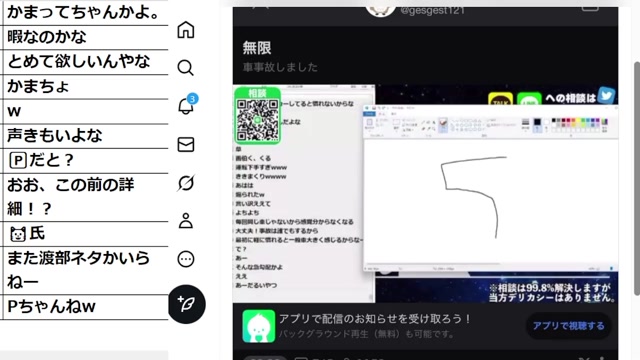Select the また渡部ネタかいらねー comment row

click(x=84, y=270)
